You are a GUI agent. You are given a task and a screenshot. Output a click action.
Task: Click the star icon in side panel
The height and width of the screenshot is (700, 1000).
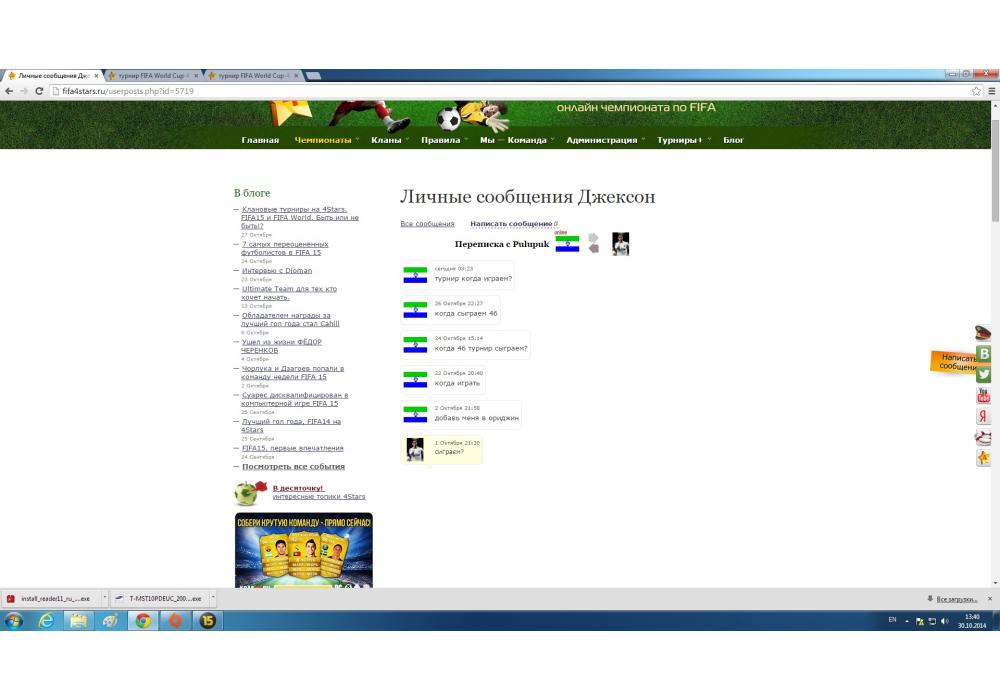tap(983, 458)
